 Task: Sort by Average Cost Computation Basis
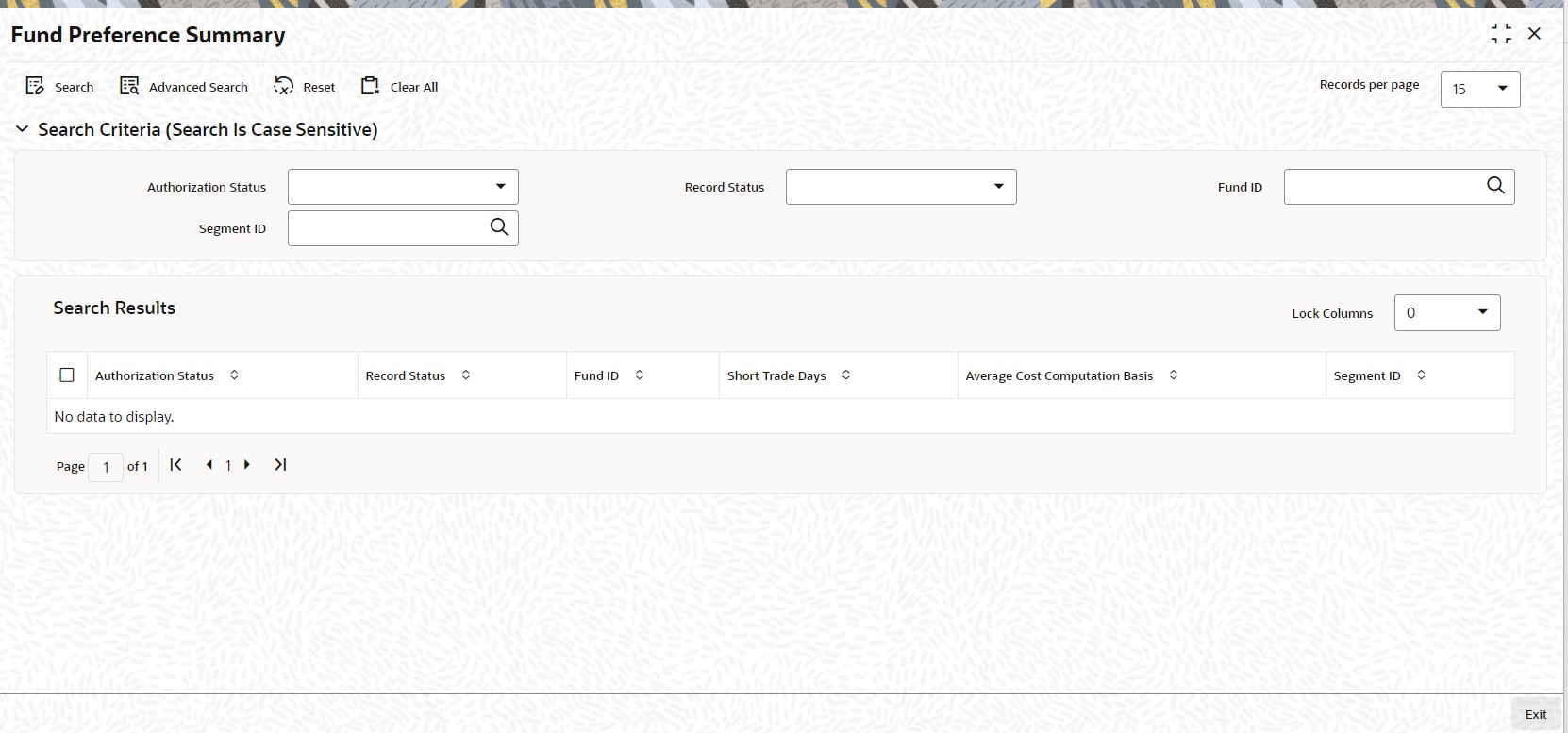[1173, 375]
